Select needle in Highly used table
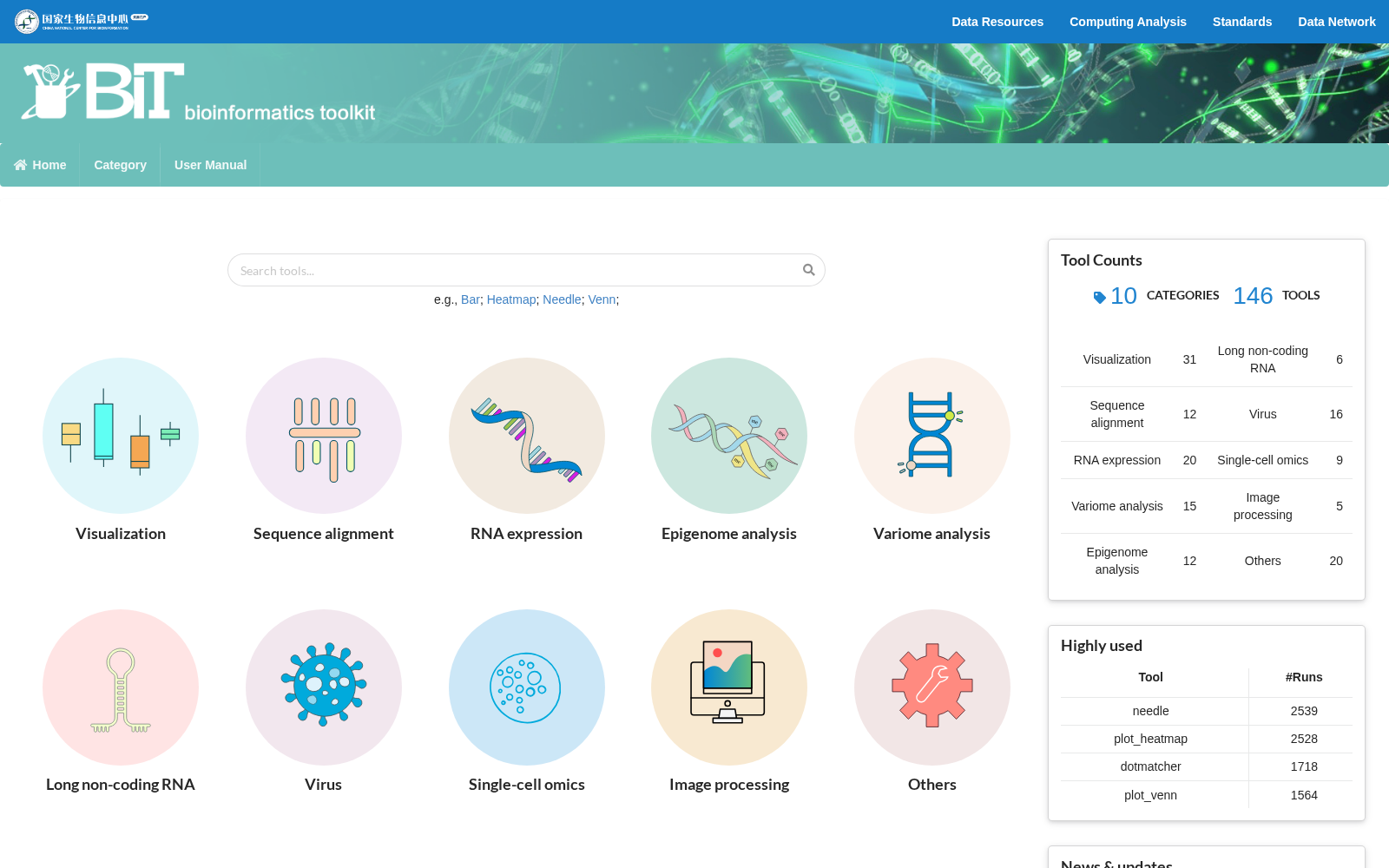Viewport: 1389px width, 868px height. tap(1151, 711)
